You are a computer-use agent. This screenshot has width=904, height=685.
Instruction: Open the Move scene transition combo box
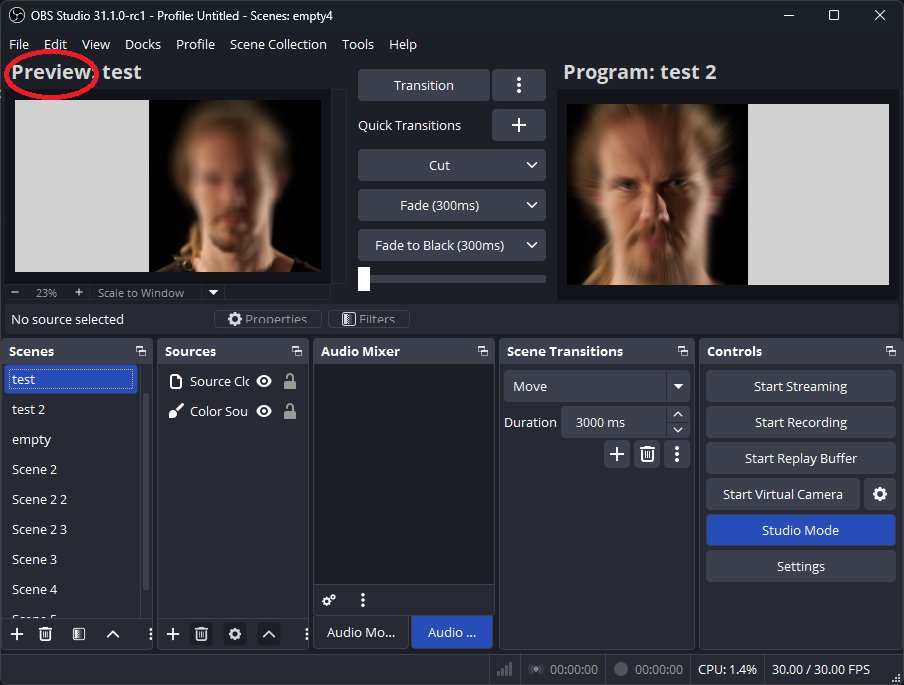click(597, 386)
